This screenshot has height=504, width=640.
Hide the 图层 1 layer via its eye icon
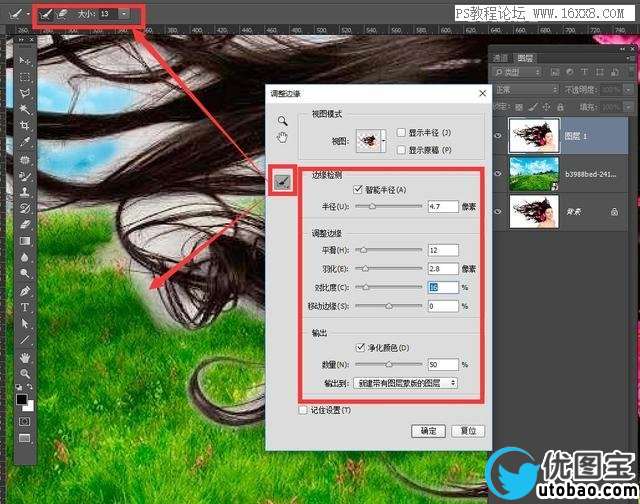tap(498, 136)
